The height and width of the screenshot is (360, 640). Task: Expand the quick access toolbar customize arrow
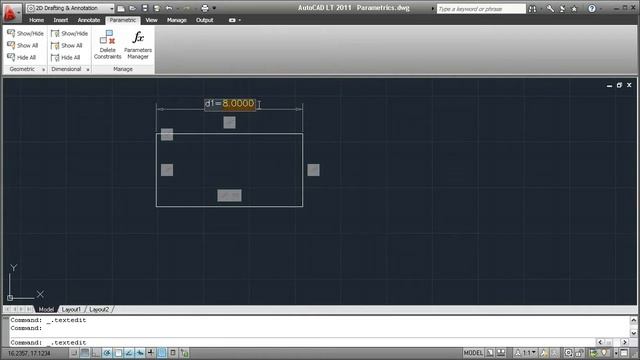pos(214,8)
